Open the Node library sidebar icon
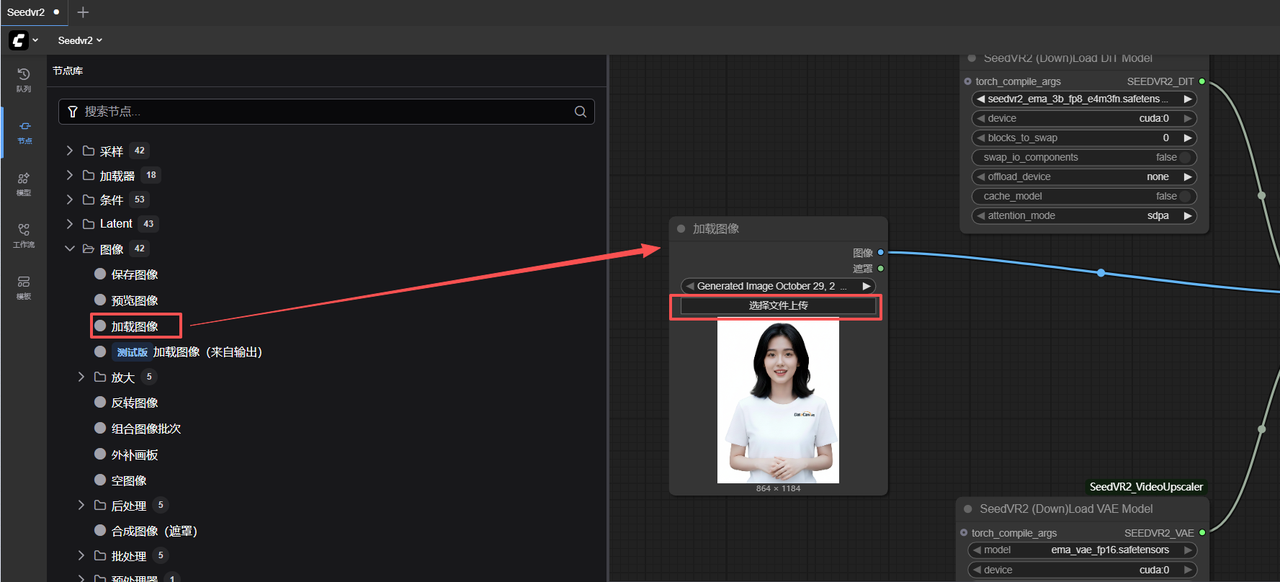 (x=23, y=131)
